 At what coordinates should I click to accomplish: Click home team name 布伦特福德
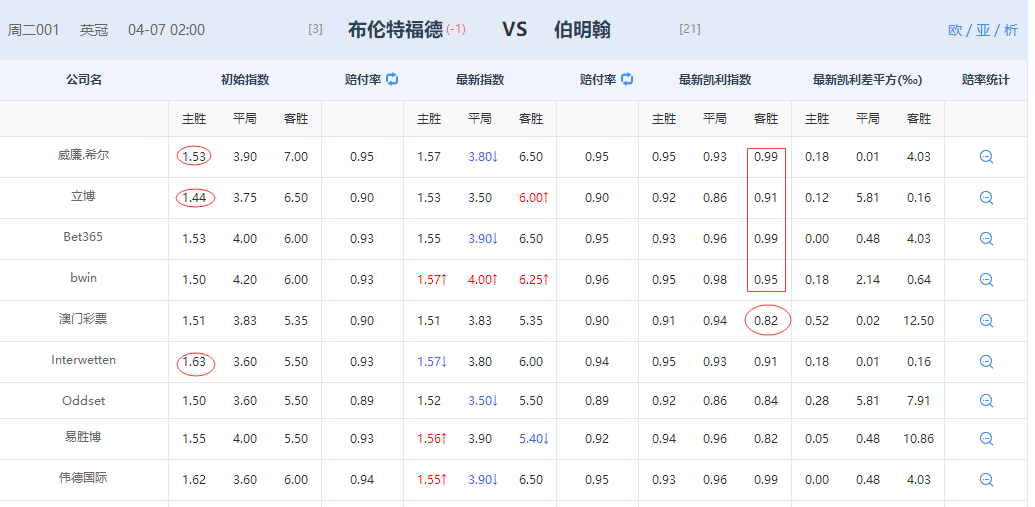(x=395, y=30)
